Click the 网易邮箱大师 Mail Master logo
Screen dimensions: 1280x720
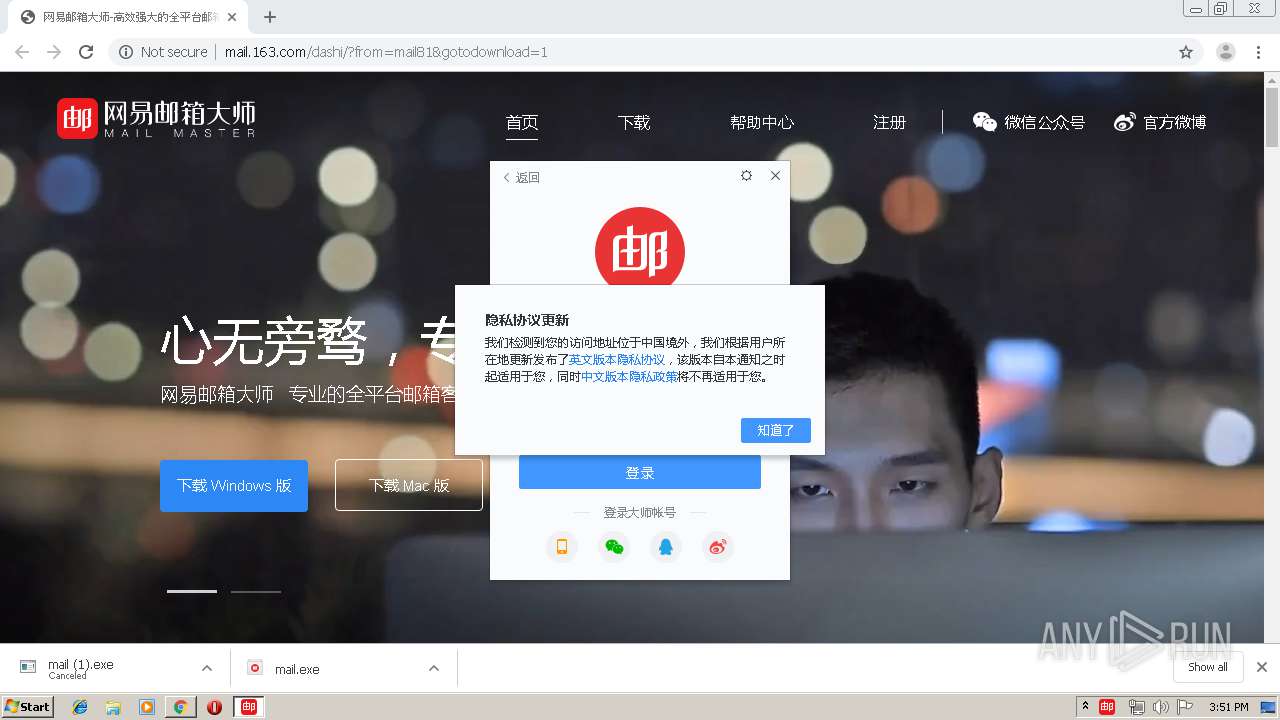pyautogui.click(x=156, y=118)
